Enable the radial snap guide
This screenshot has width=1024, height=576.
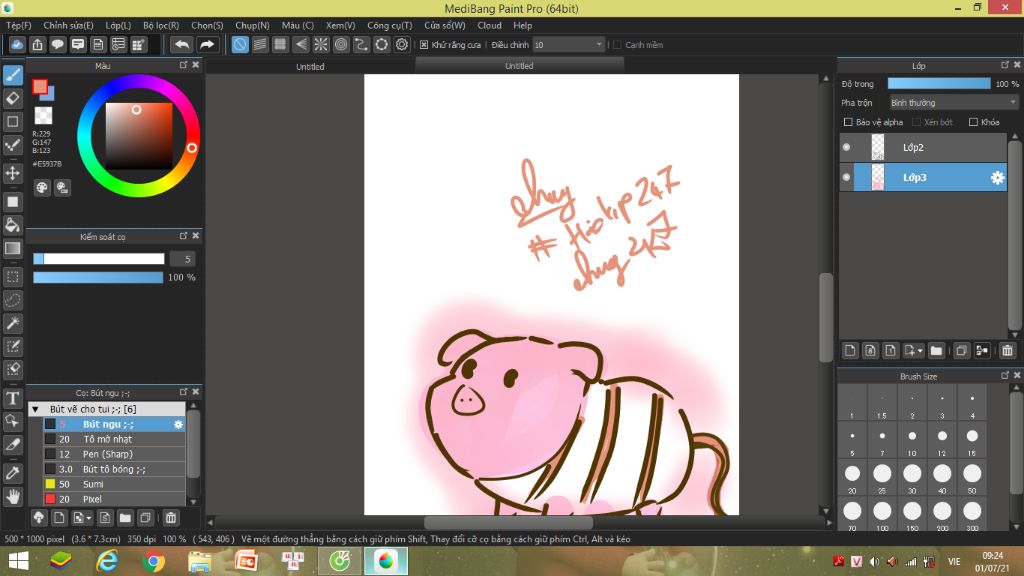coord(321,44)
